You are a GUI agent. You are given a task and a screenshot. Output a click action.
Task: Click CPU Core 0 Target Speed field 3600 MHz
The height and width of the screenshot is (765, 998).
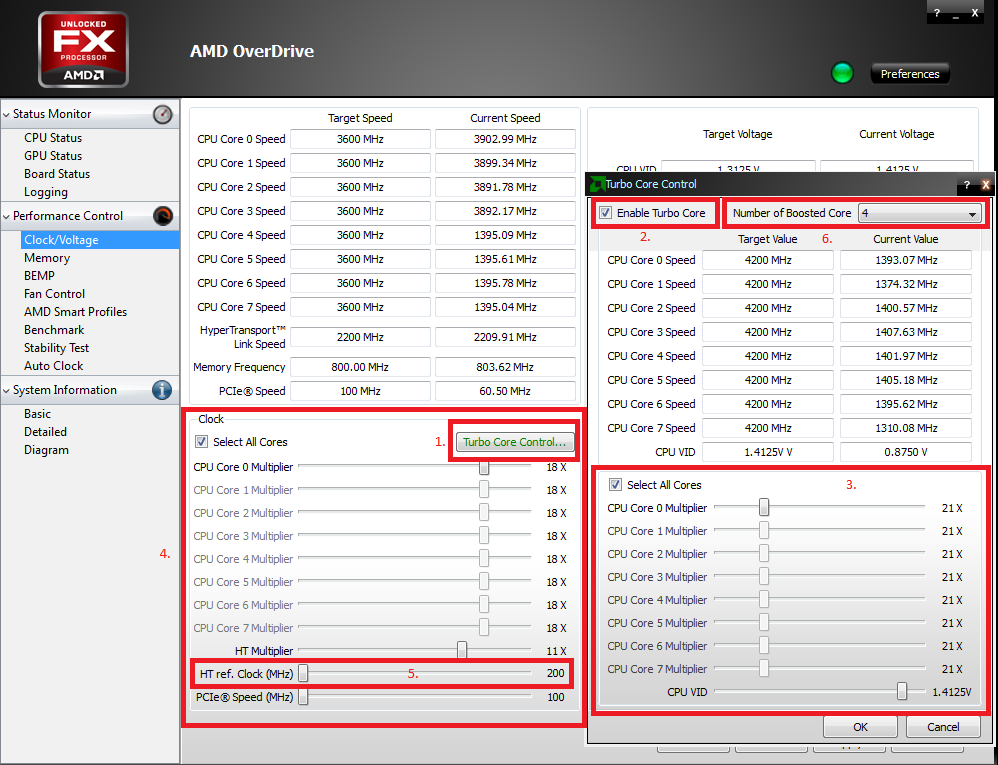360,139
